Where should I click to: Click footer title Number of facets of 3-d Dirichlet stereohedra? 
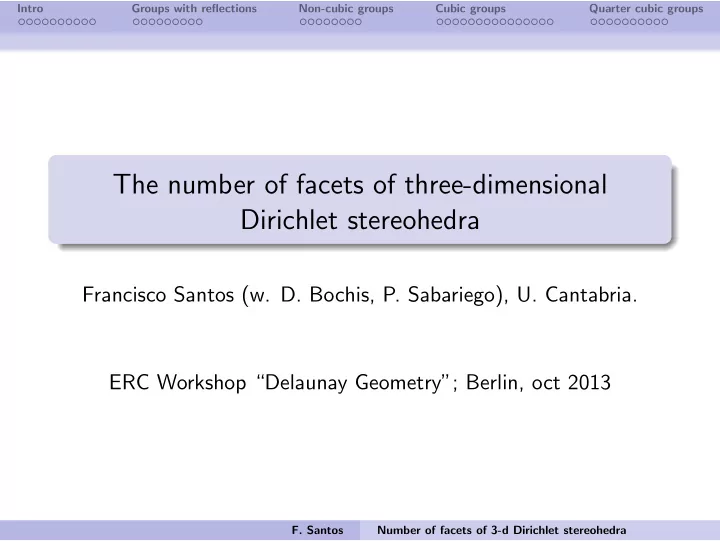[501, 530]
